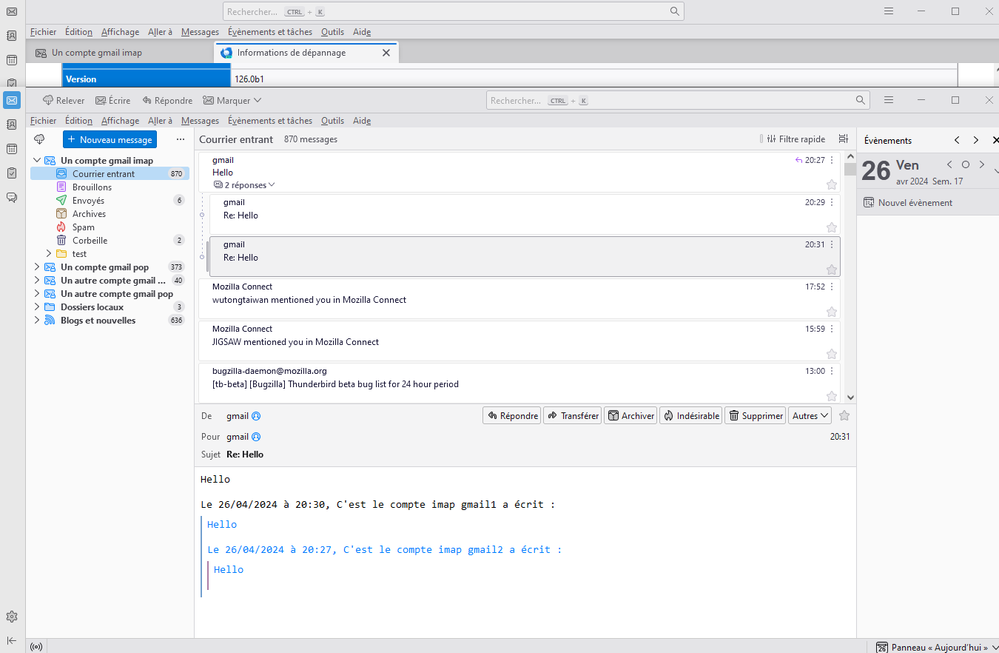The height and width of the screenshot is (653, 999).
Task: Open Fichier menu in front window
Action: (x=43, y=120)
